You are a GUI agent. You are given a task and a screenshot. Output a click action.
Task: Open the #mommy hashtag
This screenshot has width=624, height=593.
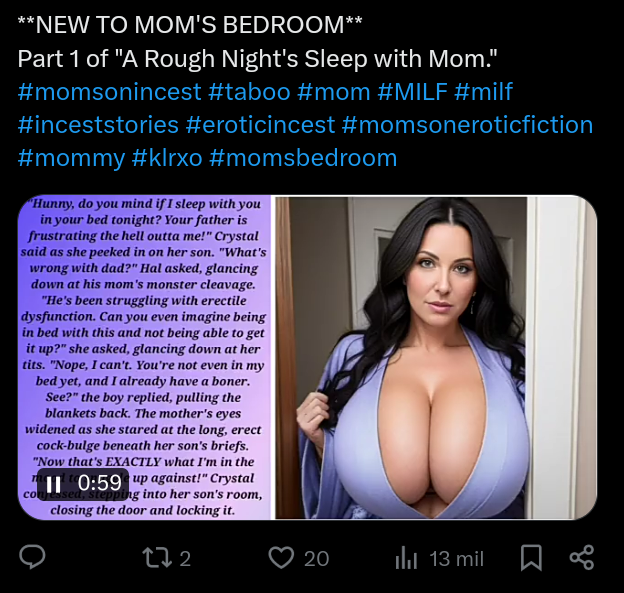click(72, 158)
